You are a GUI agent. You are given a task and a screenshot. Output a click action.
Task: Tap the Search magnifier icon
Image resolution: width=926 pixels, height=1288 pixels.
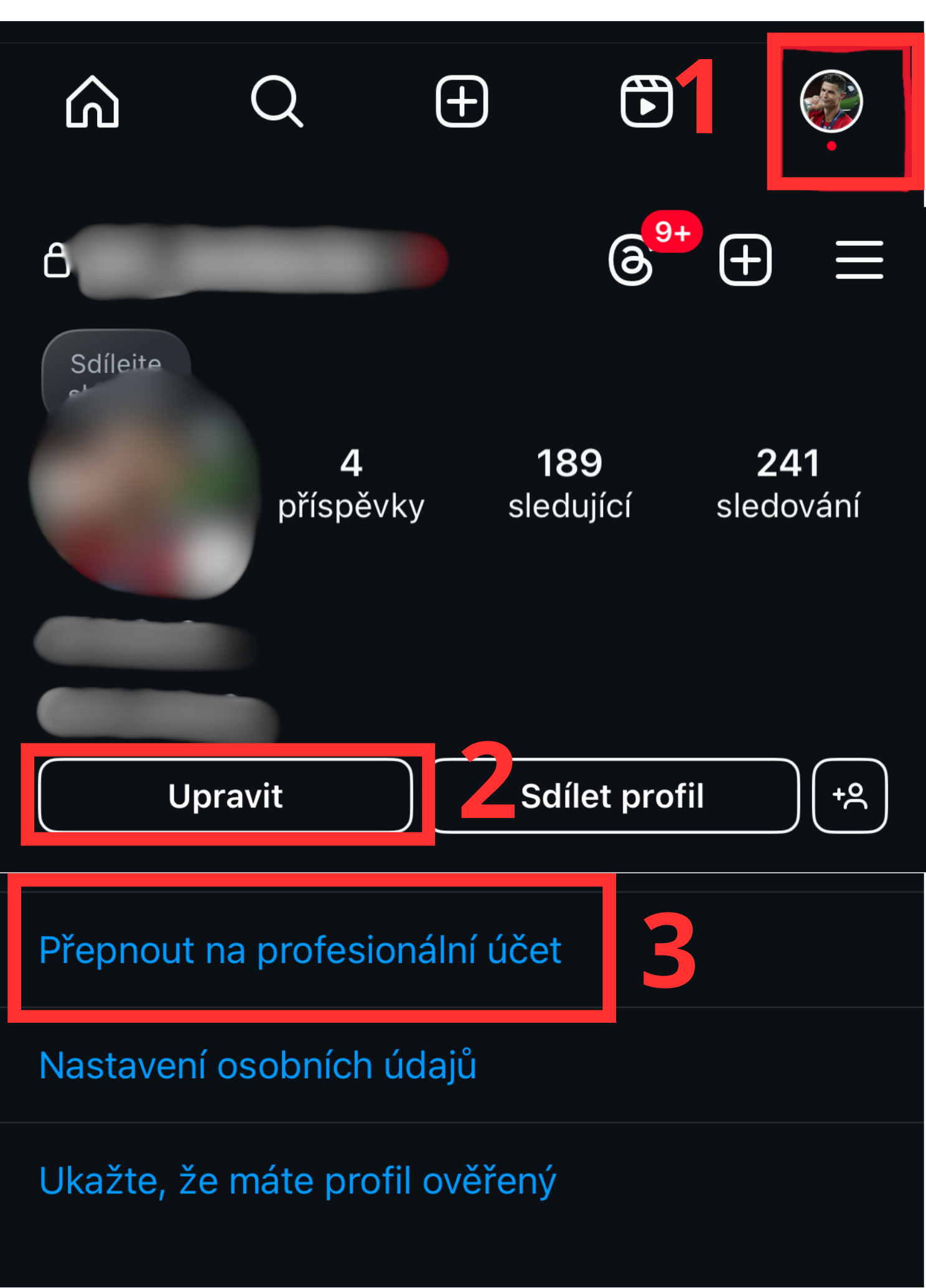coord(277,101)
